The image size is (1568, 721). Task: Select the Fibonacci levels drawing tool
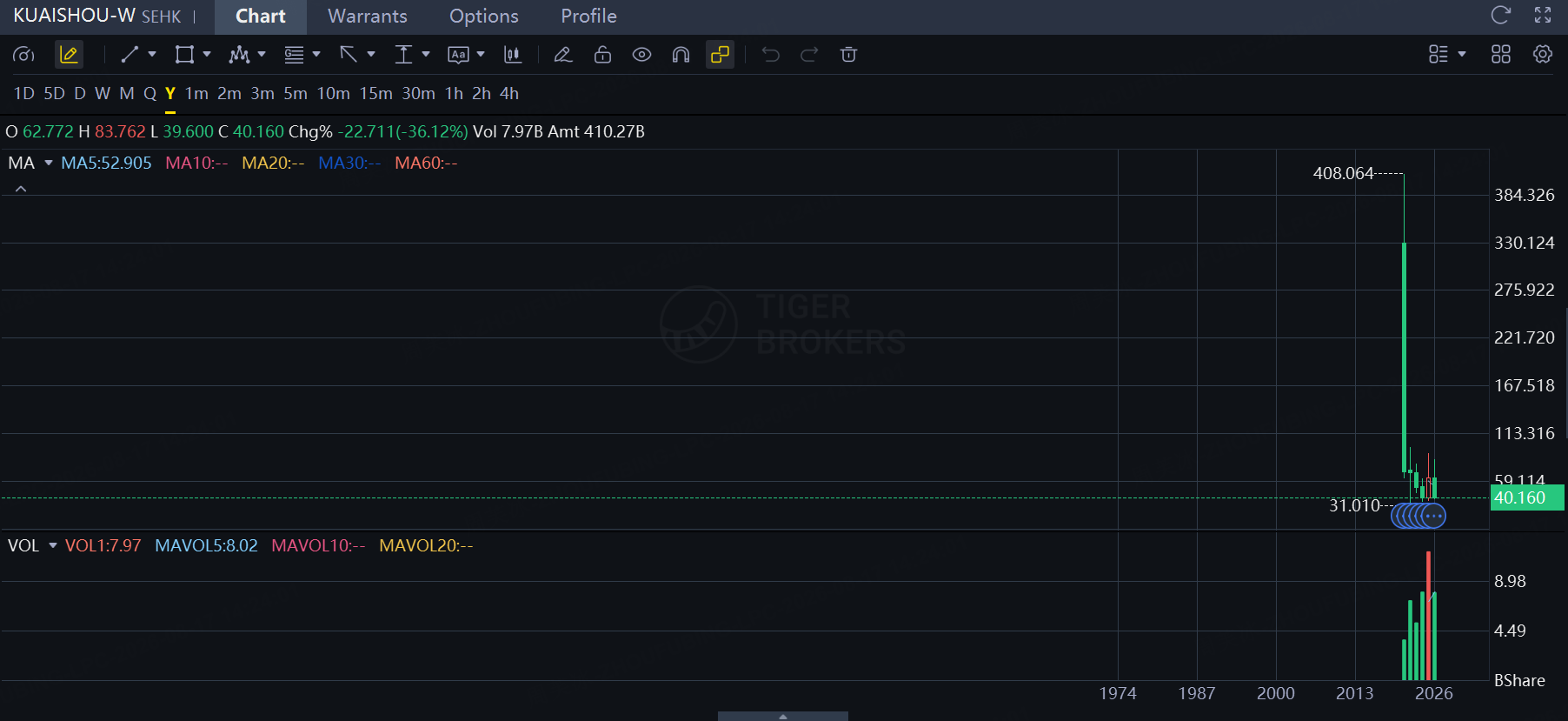[294, 55]
